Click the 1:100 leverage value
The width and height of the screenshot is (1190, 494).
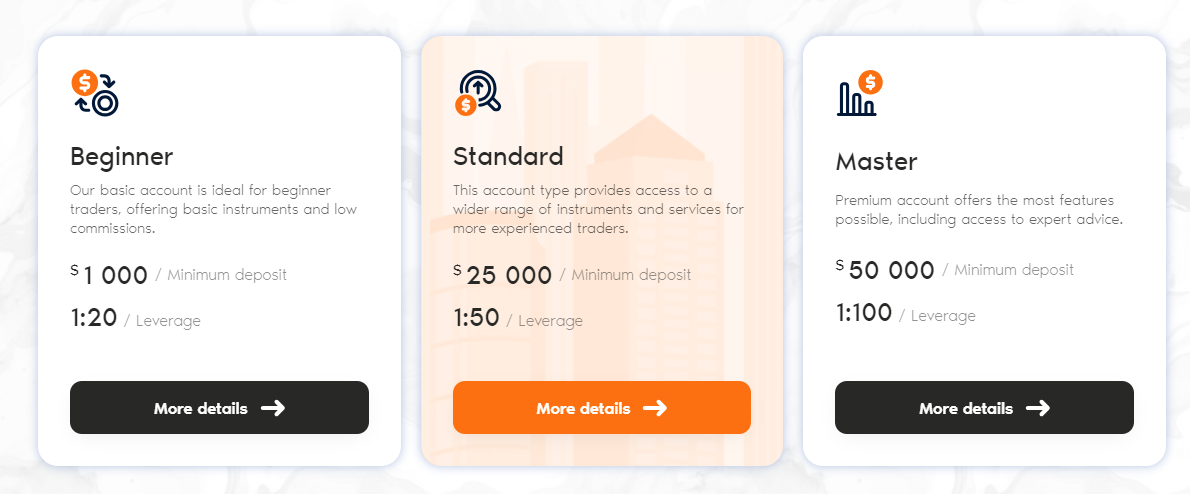tap(864, 314)
